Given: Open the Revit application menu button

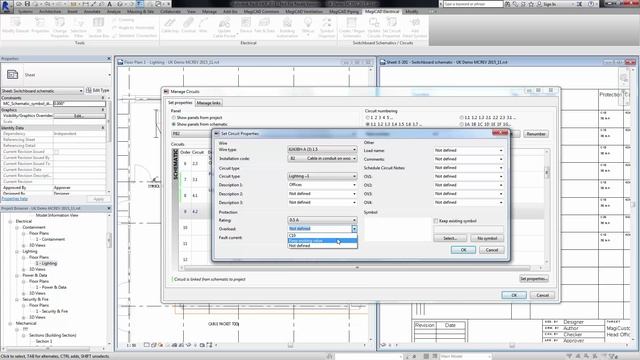Looking at the screenshot, I should (6, 7).
